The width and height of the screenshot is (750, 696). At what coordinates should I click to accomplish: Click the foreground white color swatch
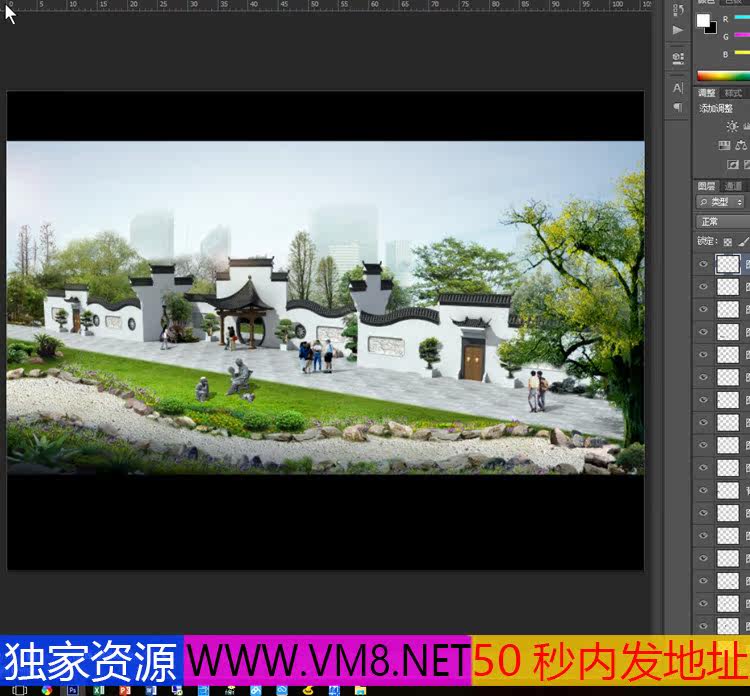coord(703,20)
